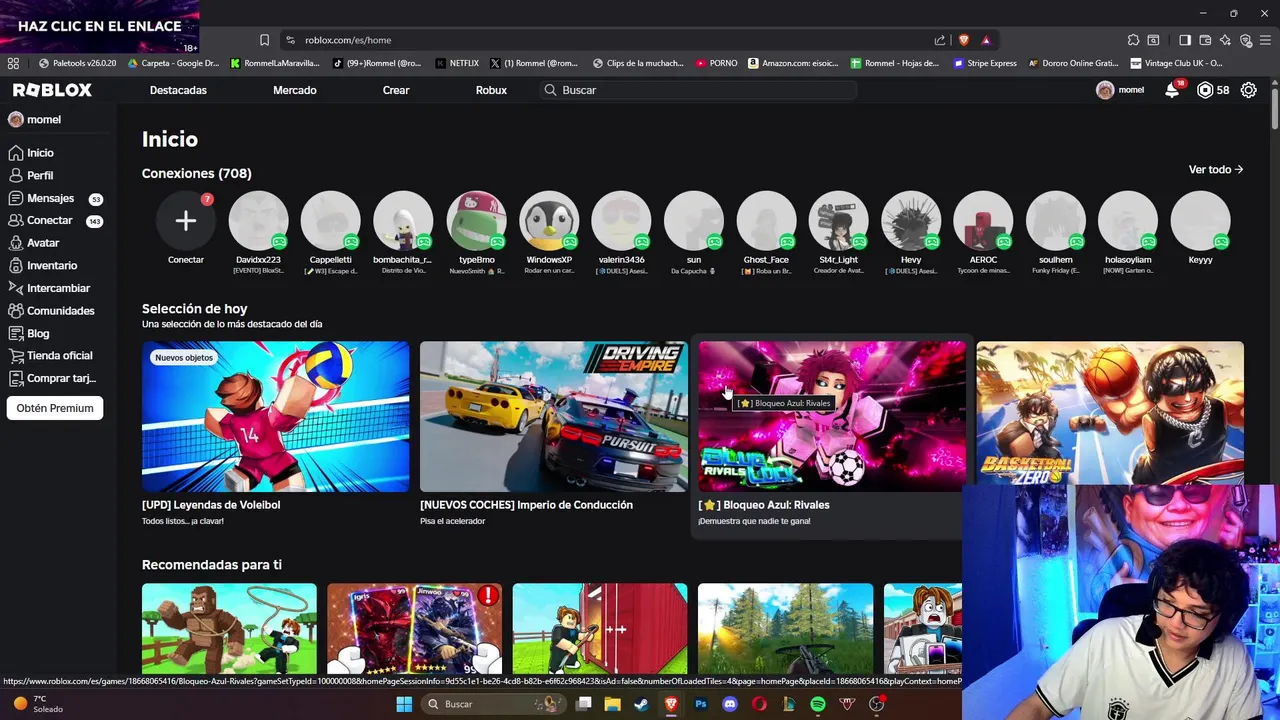Open the Paletools v26.0.20 bookmark
This screenshot has height=720, width=1280.
[x=77, y=63]
